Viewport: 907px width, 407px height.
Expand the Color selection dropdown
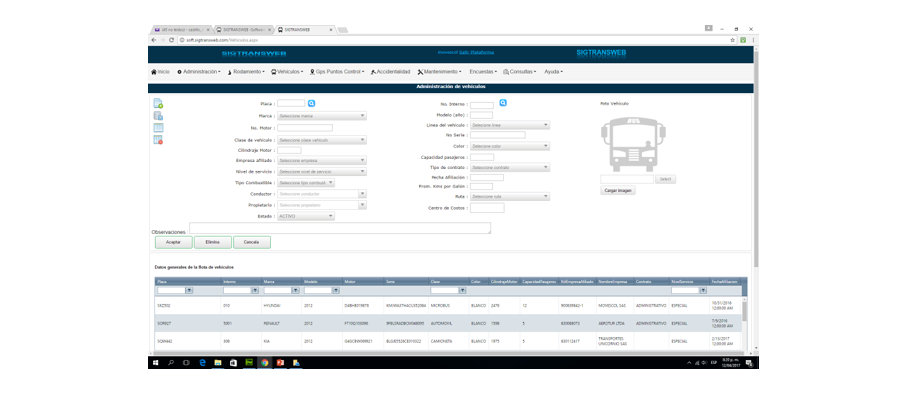coord(509,146)
